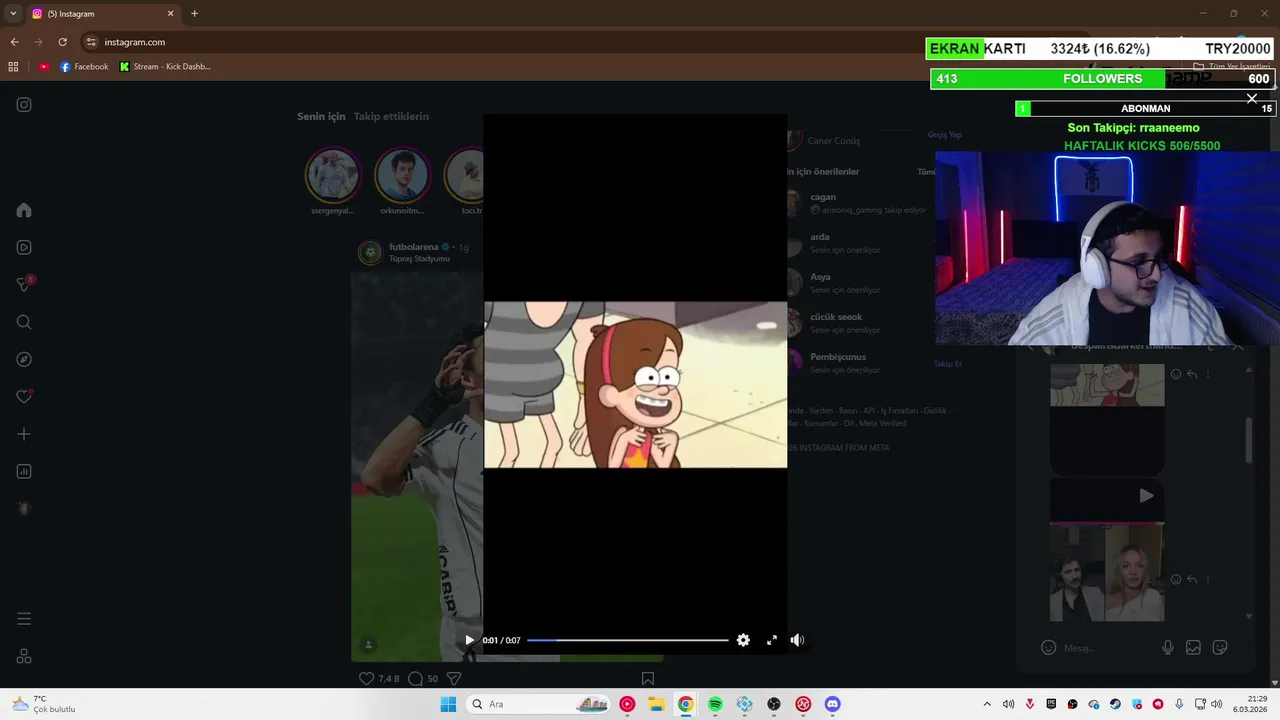Open the Meta apps icon at sidebar bottom

tap(24, 656)
